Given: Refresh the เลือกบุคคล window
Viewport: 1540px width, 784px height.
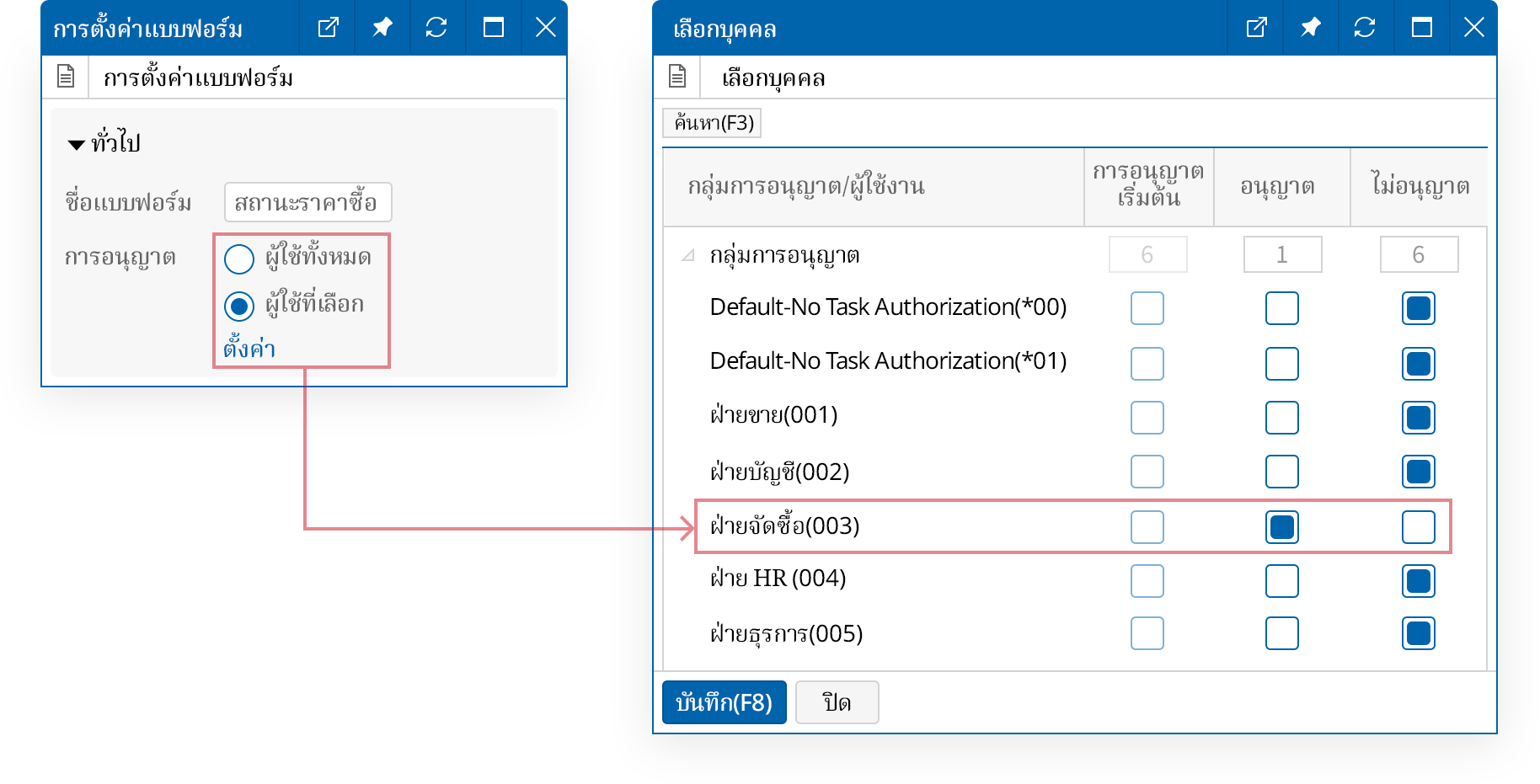Looking at the screenshot, I should coord(1364,28).
